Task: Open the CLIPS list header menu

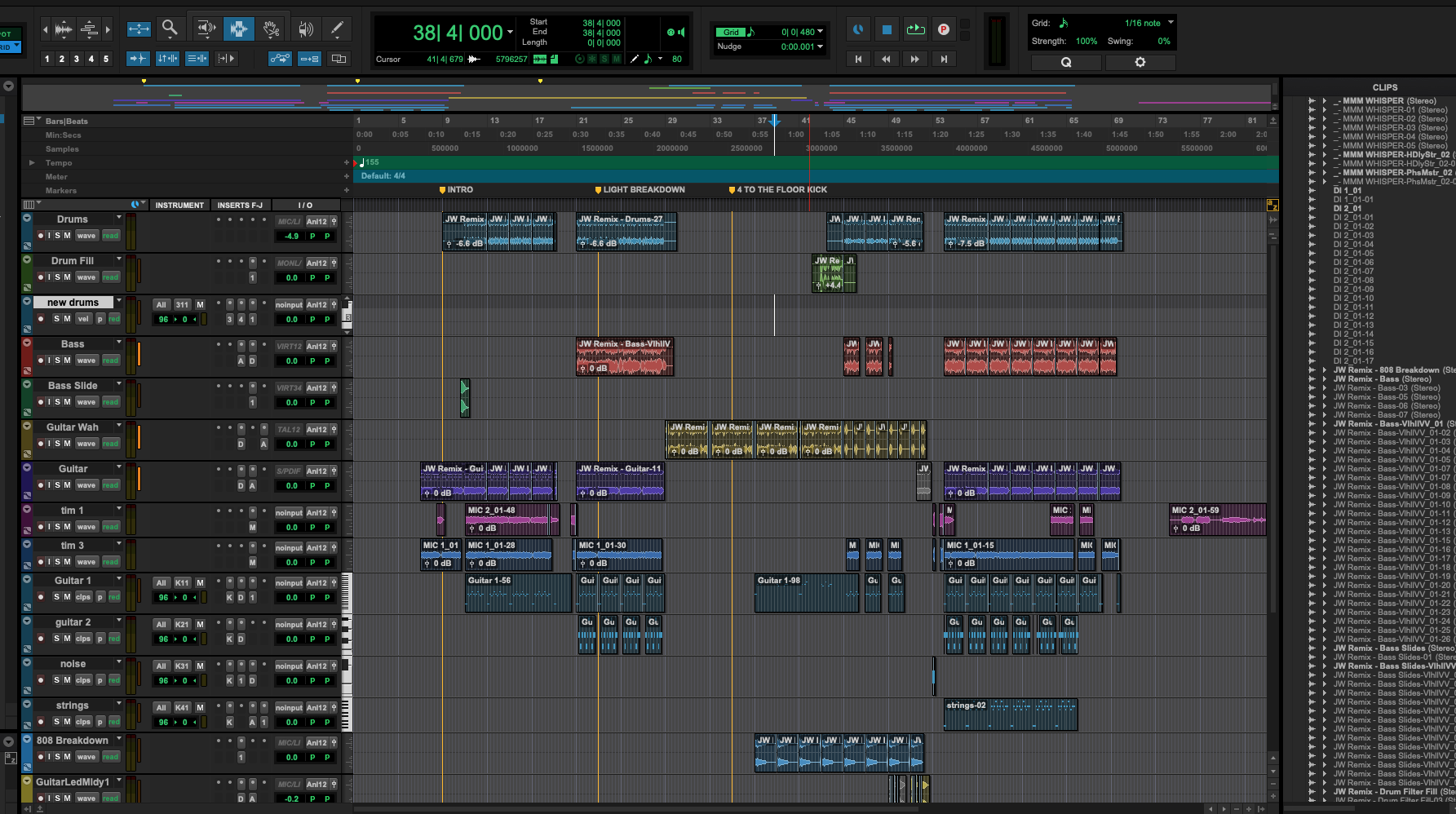Action: 1384,87
